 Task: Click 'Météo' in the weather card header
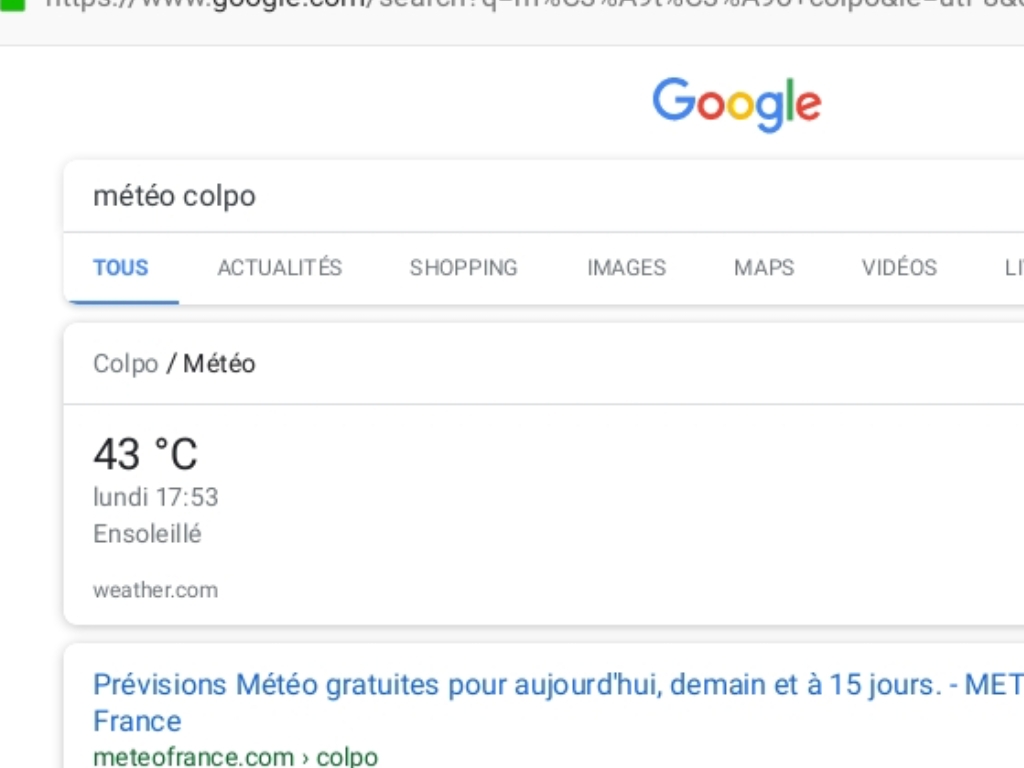pyautogui.click(x=219, y=364)
